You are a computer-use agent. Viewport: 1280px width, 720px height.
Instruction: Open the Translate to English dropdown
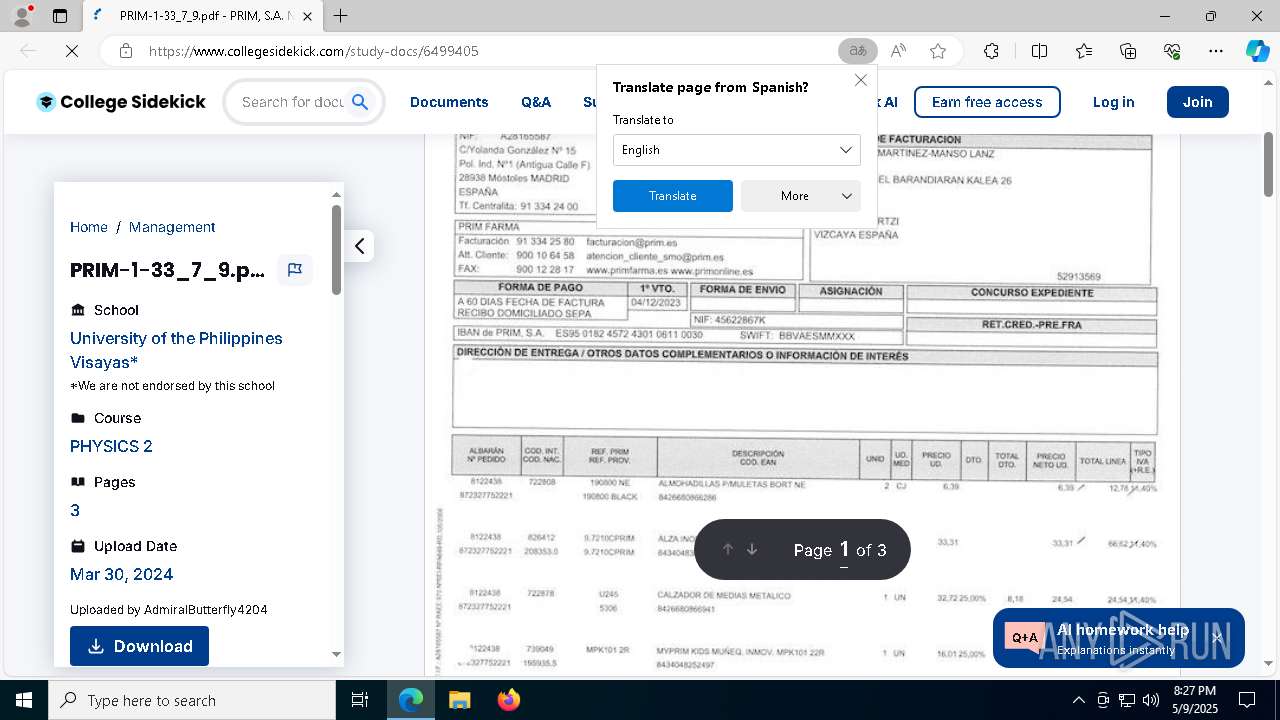pos(736,150)
